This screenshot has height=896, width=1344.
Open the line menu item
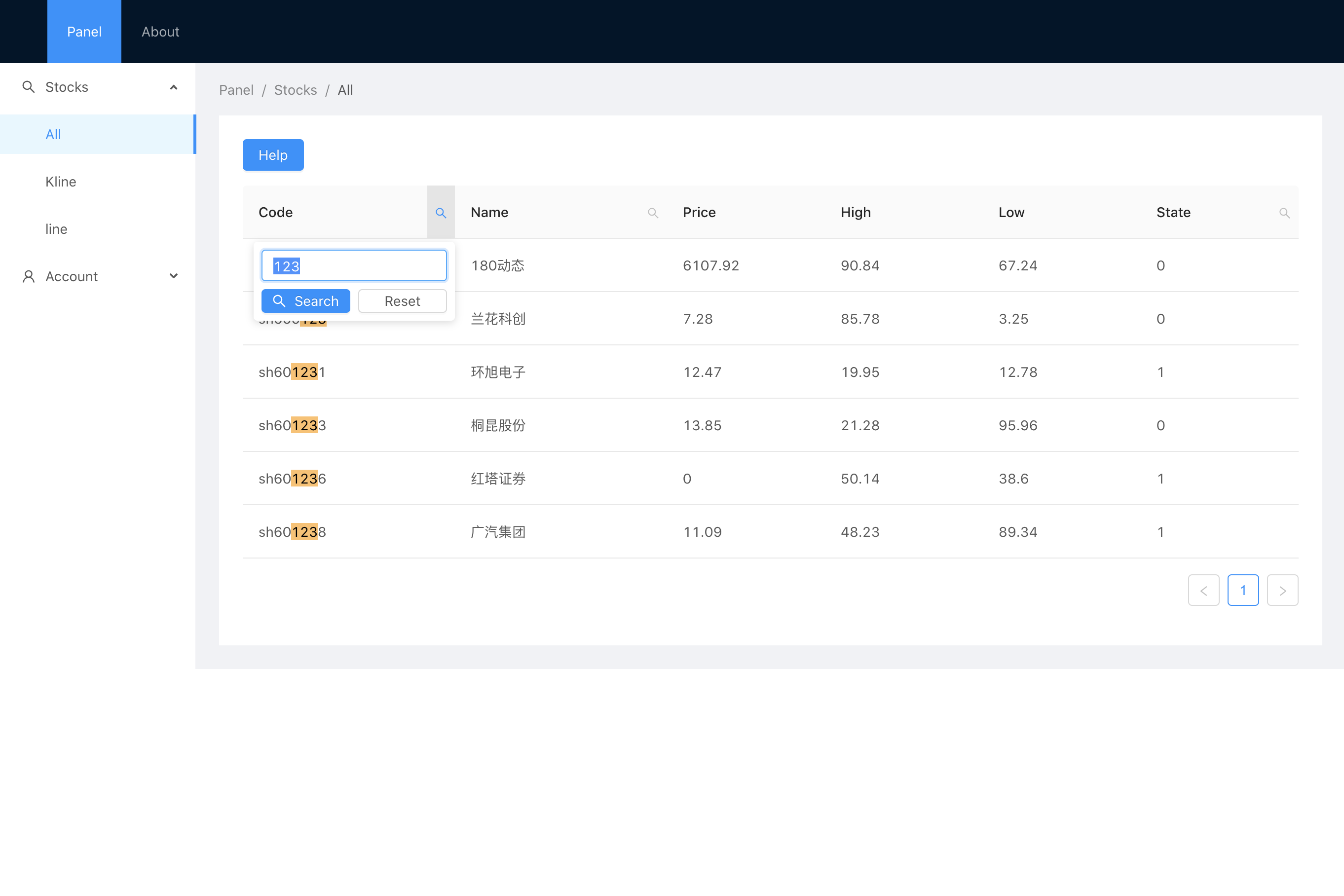pyautogui.click(x=56, y=229)
